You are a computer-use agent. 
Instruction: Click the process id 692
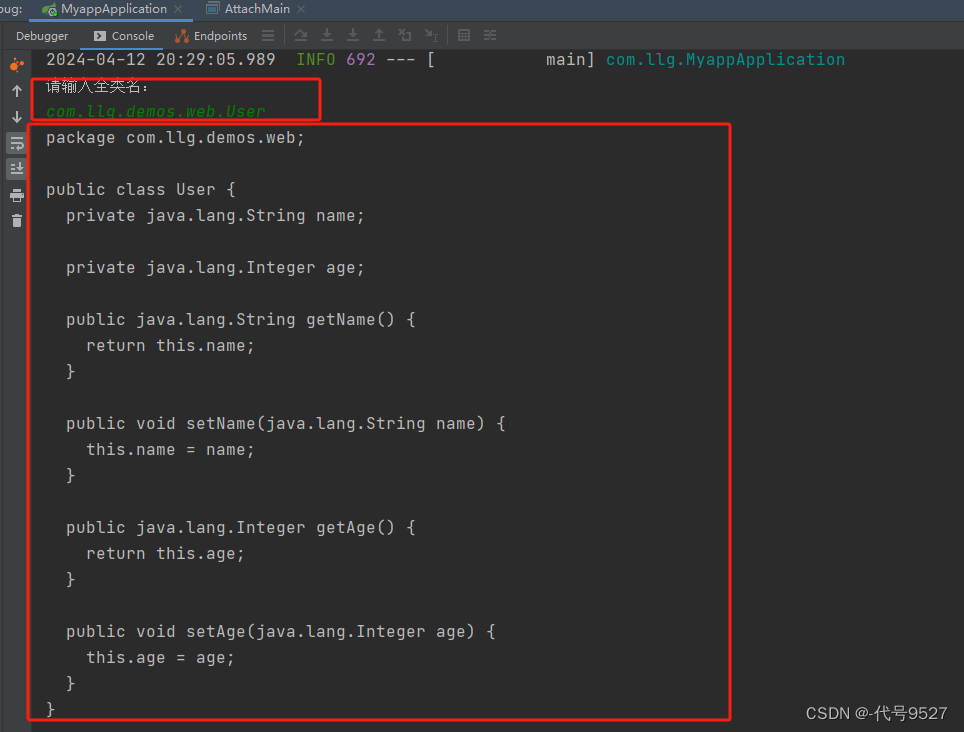tap(360, 60)
